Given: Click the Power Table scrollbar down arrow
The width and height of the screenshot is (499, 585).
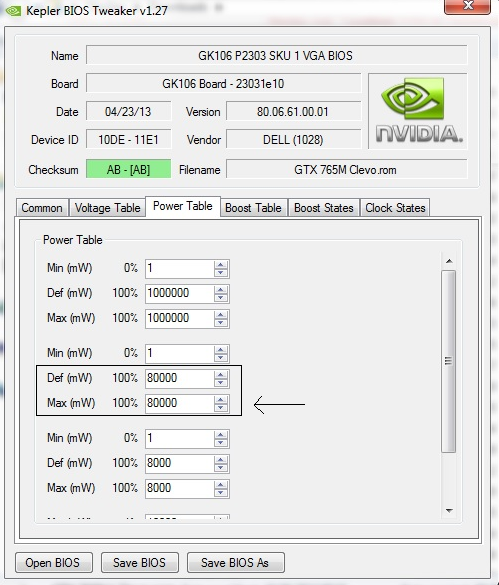Looking at the screenshot, I should (x=449, y=510).
